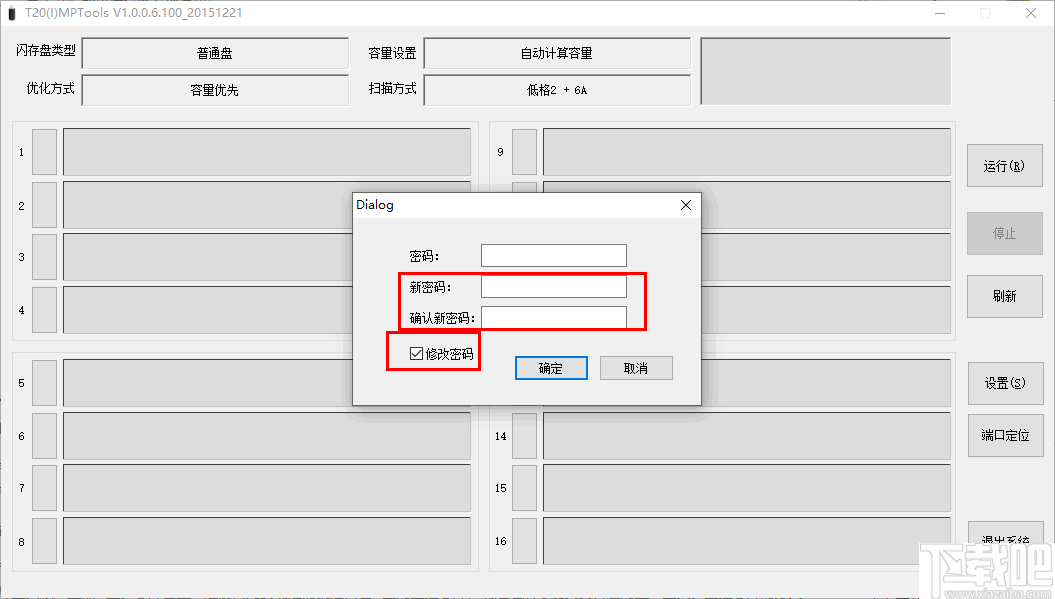Image resolution: width=1055 pixels, height=599 pixels.
Task: Click the small indicator box for port 5
Action: 44,383
